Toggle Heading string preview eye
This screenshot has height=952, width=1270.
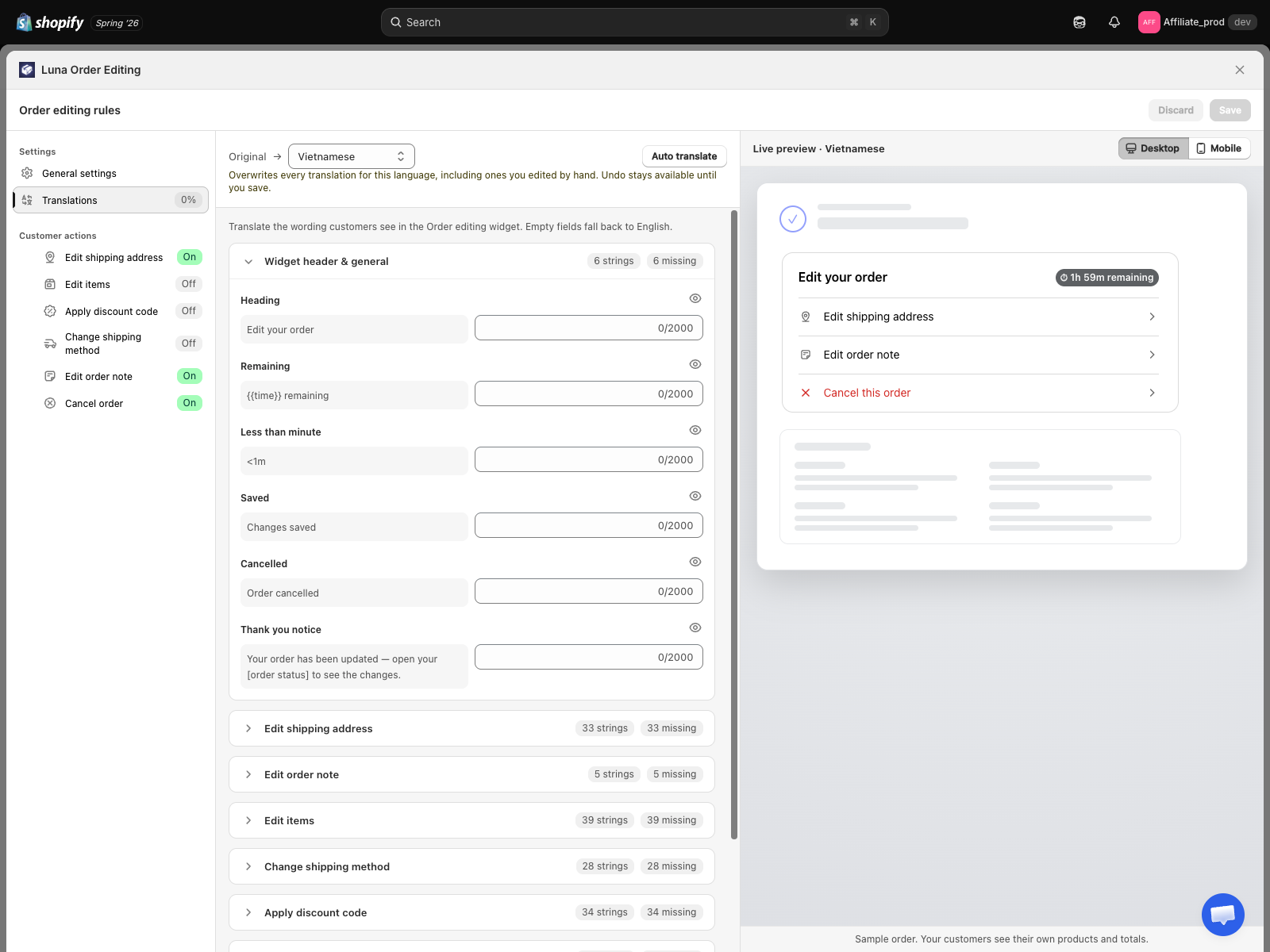[x=695, y=298]
